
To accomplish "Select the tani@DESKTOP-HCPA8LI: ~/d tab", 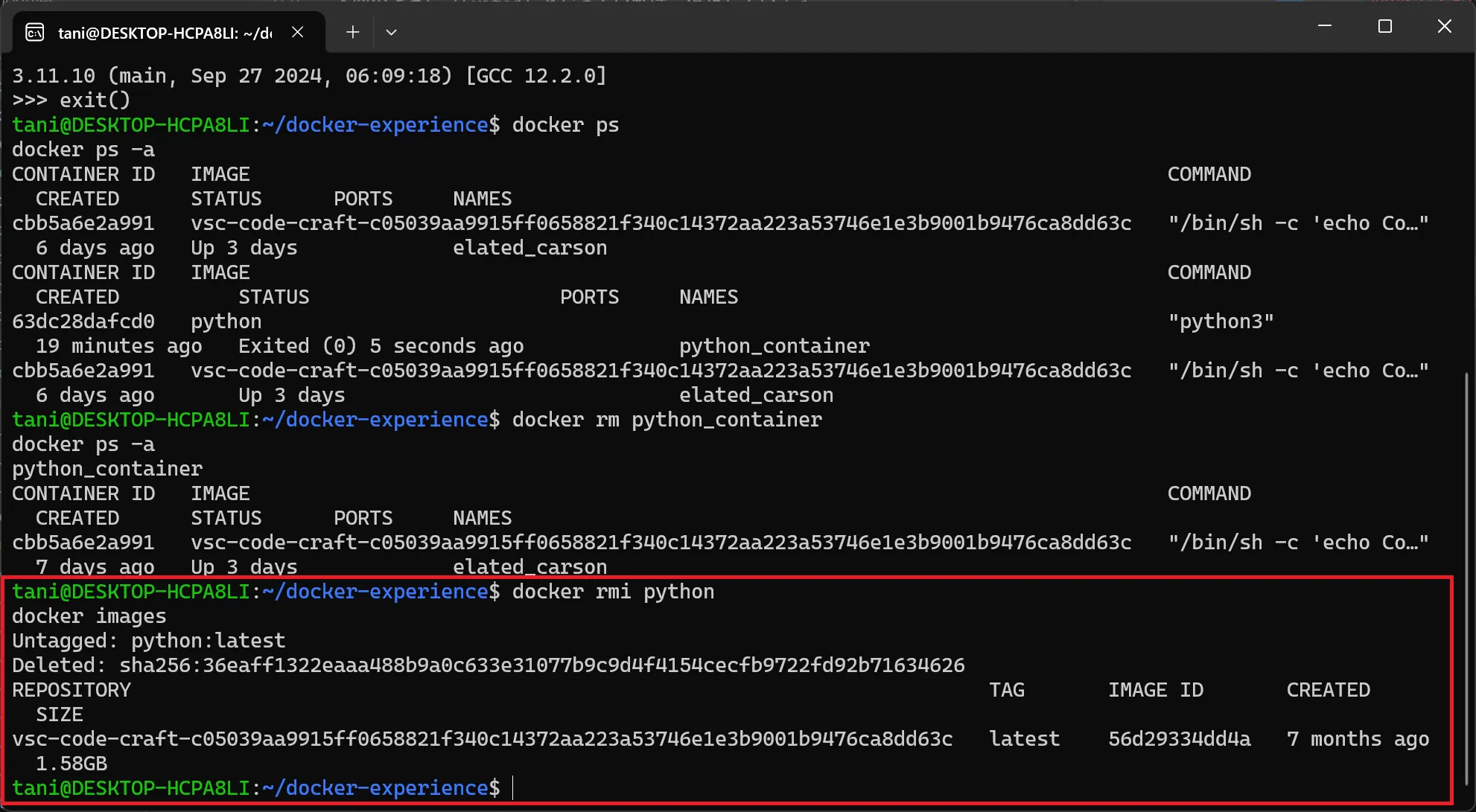I will [x=169, y=32].
